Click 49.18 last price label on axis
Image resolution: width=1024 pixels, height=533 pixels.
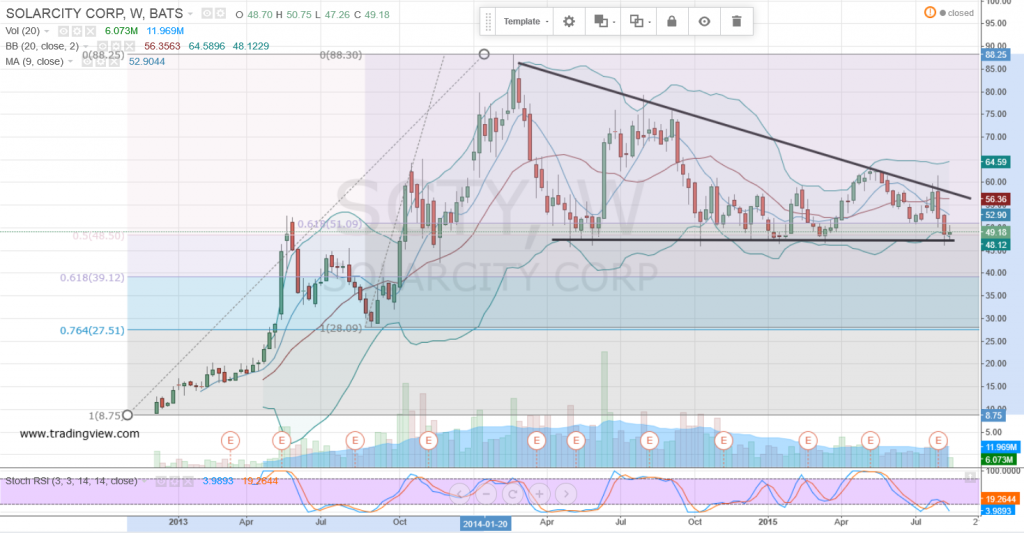(x=995, y=233)
